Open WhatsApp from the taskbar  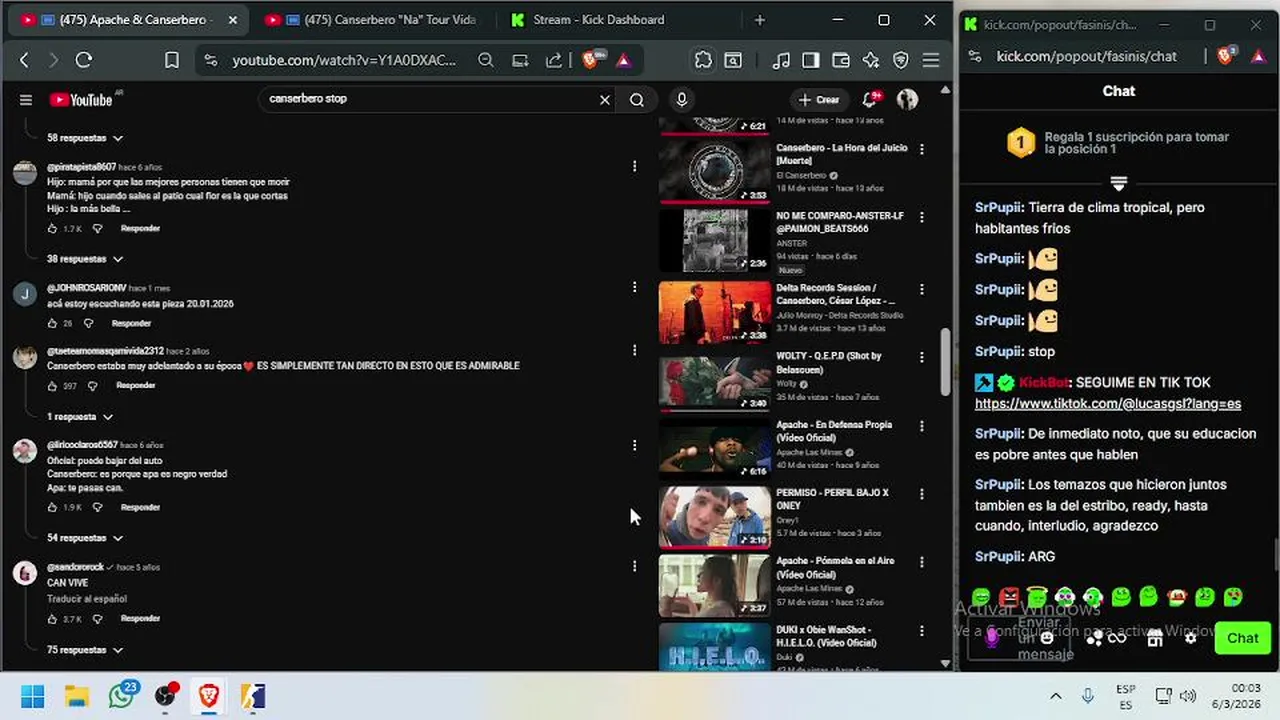point(121,696)
